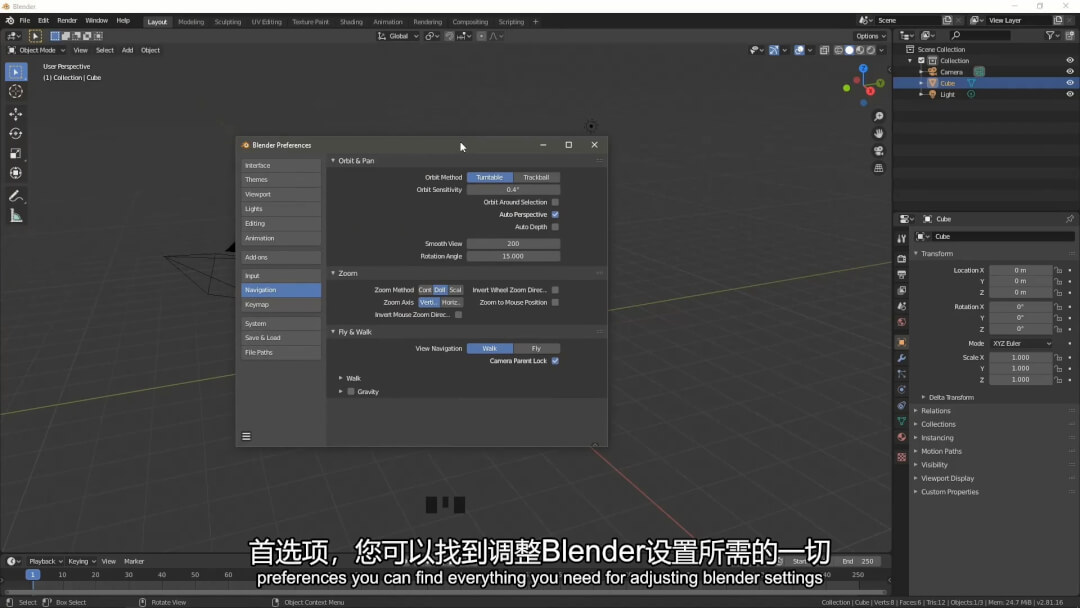The height and width of the screenshot is (608, 1080).
Task: Click the Location X field
Action: (x=1021, y=271)
